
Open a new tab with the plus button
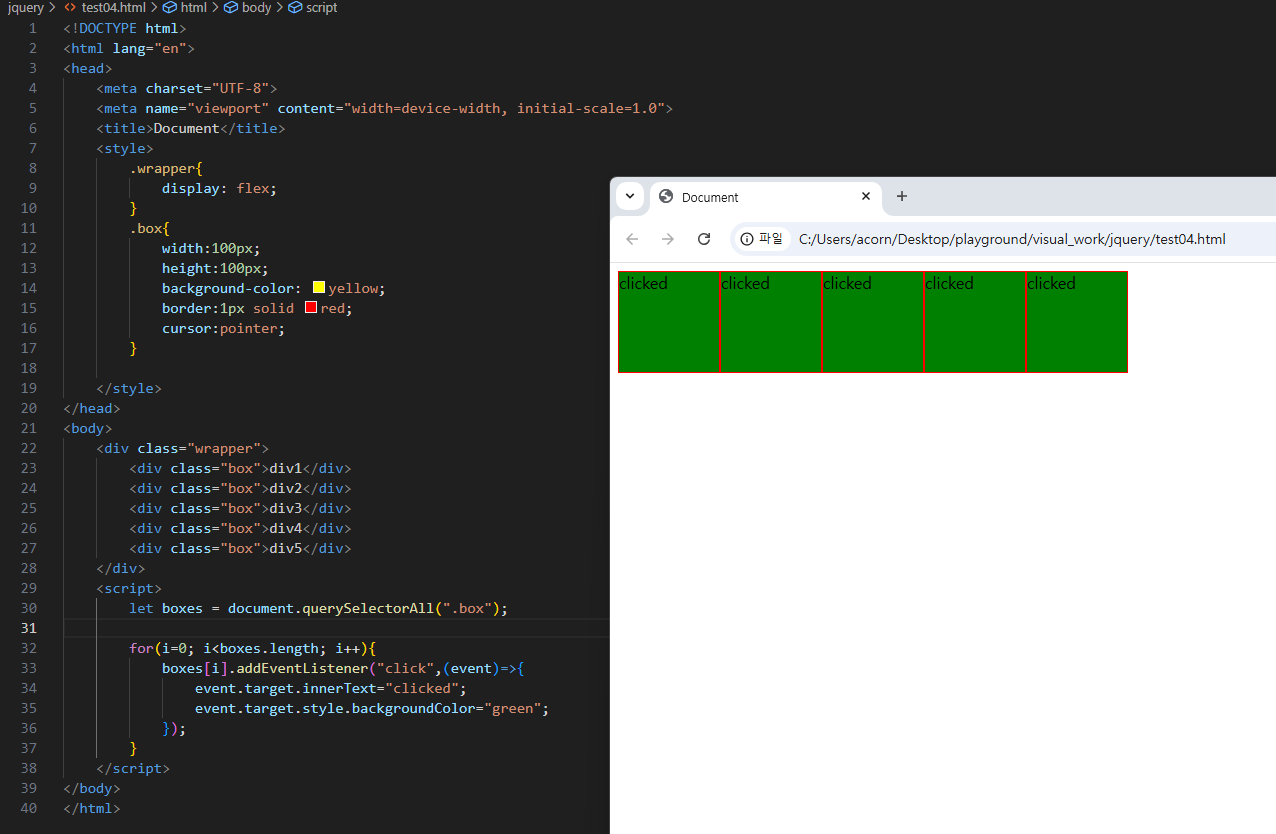[901, 196]
